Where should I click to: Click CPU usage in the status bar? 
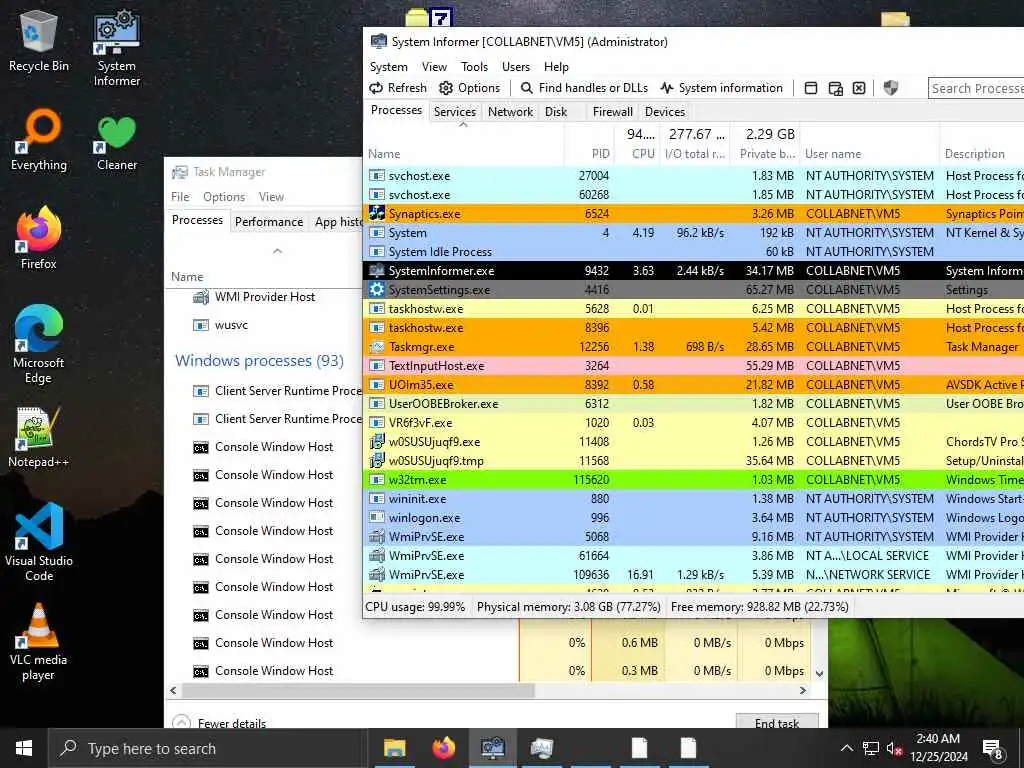point(415,607)
